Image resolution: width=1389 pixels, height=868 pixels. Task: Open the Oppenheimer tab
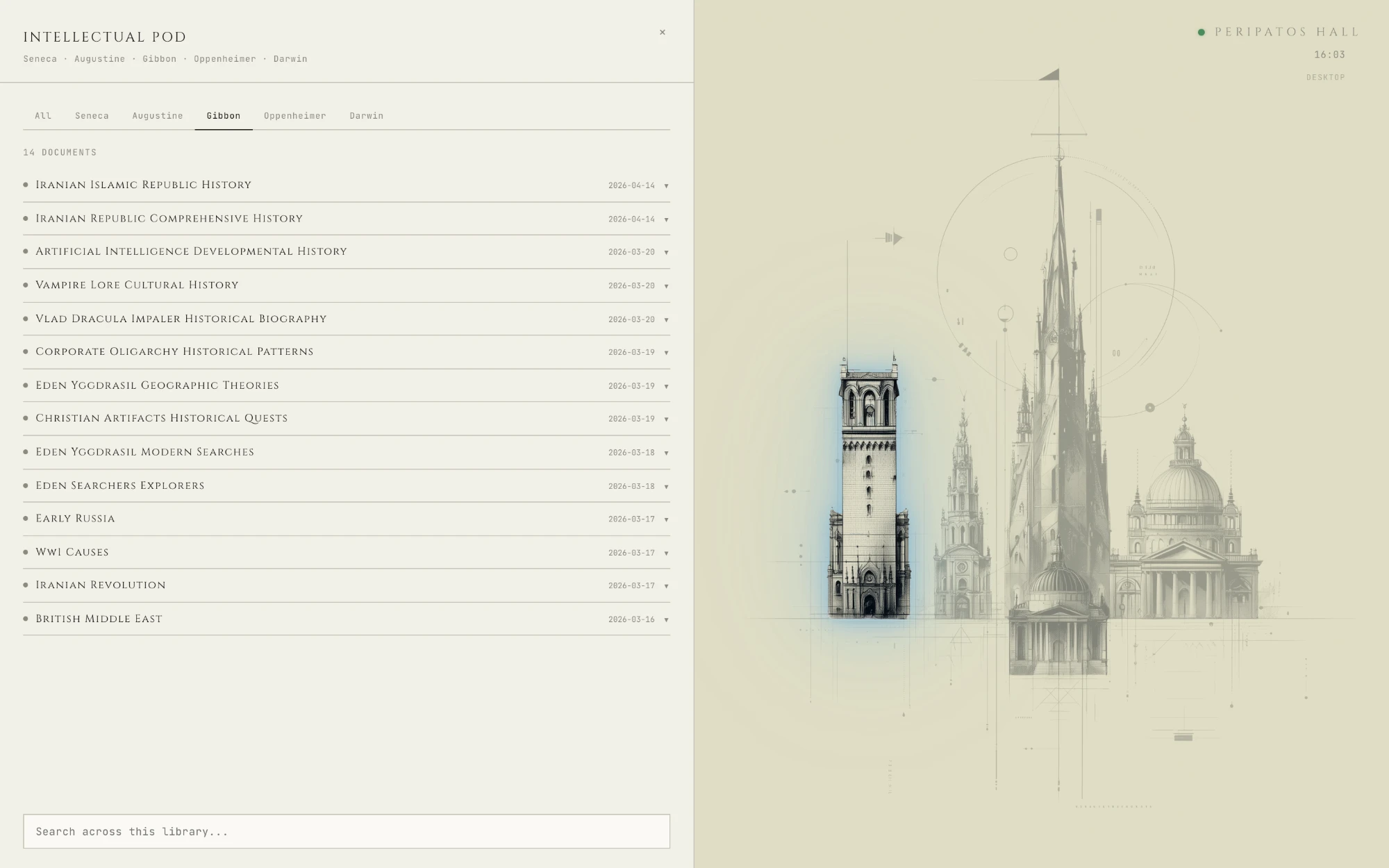pyautogui.click(x=294, y=116)
